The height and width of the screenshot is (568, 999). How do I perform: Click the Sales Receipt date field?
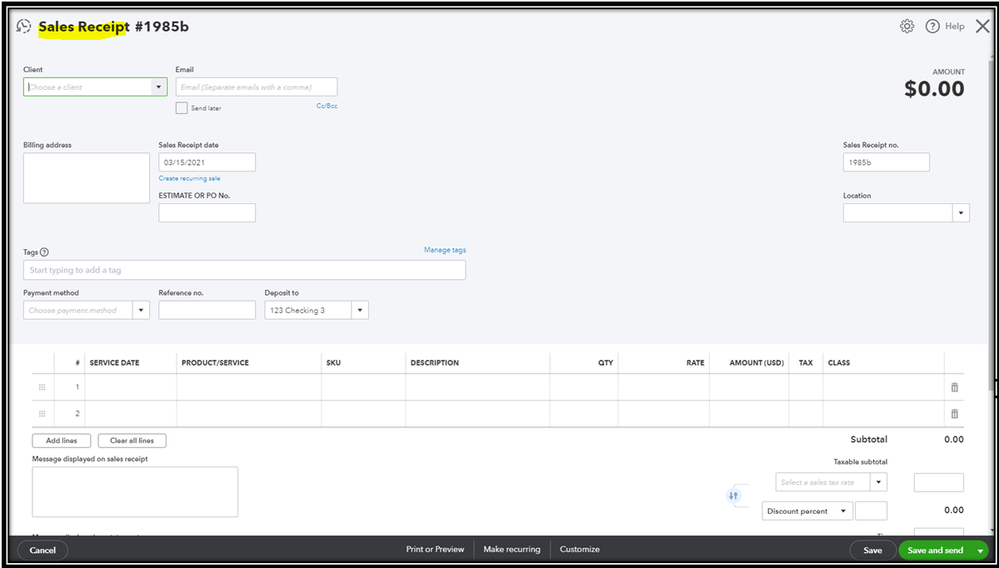click(207, 162)
